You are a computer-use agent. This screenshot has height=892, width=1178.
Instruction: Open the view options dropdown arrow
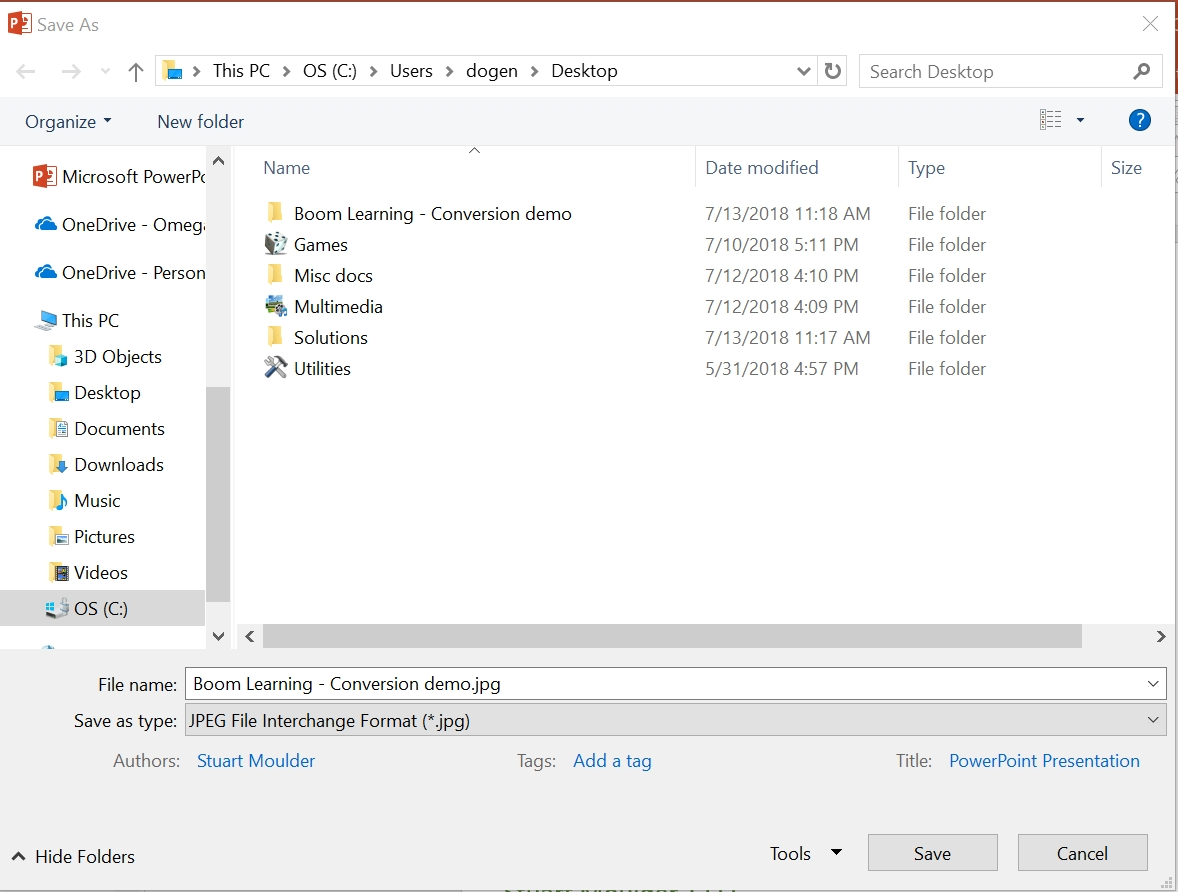1080,119
